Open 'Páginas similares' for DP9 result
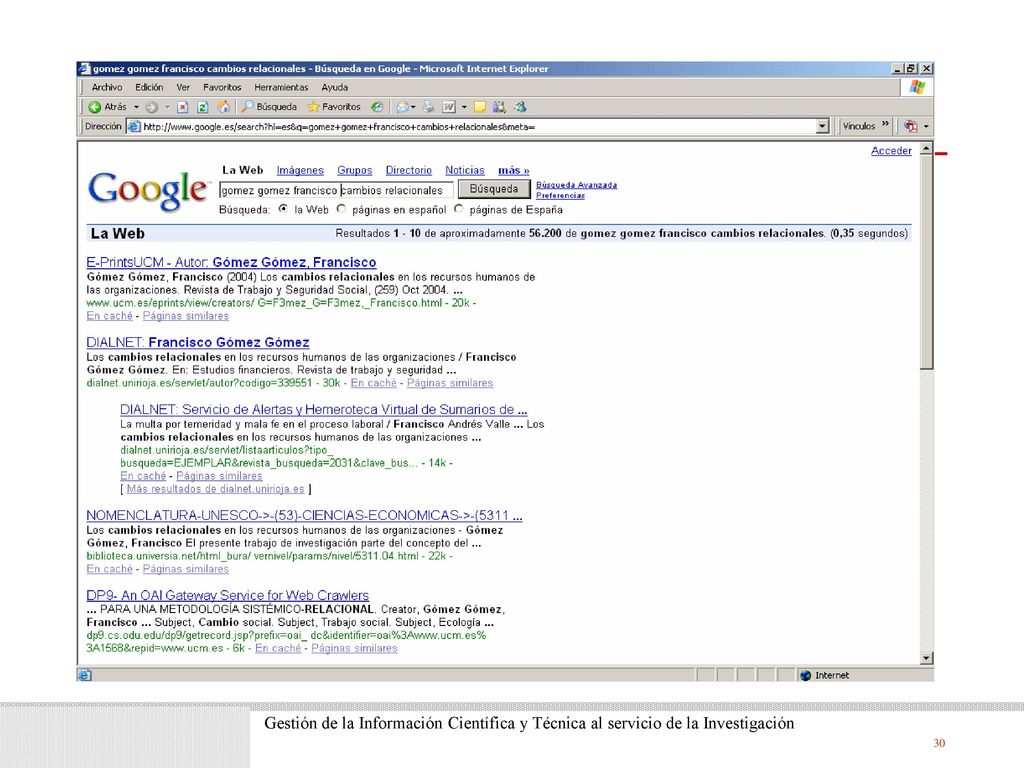Screen dimensions: 1024x768 (x=354, y=648)
